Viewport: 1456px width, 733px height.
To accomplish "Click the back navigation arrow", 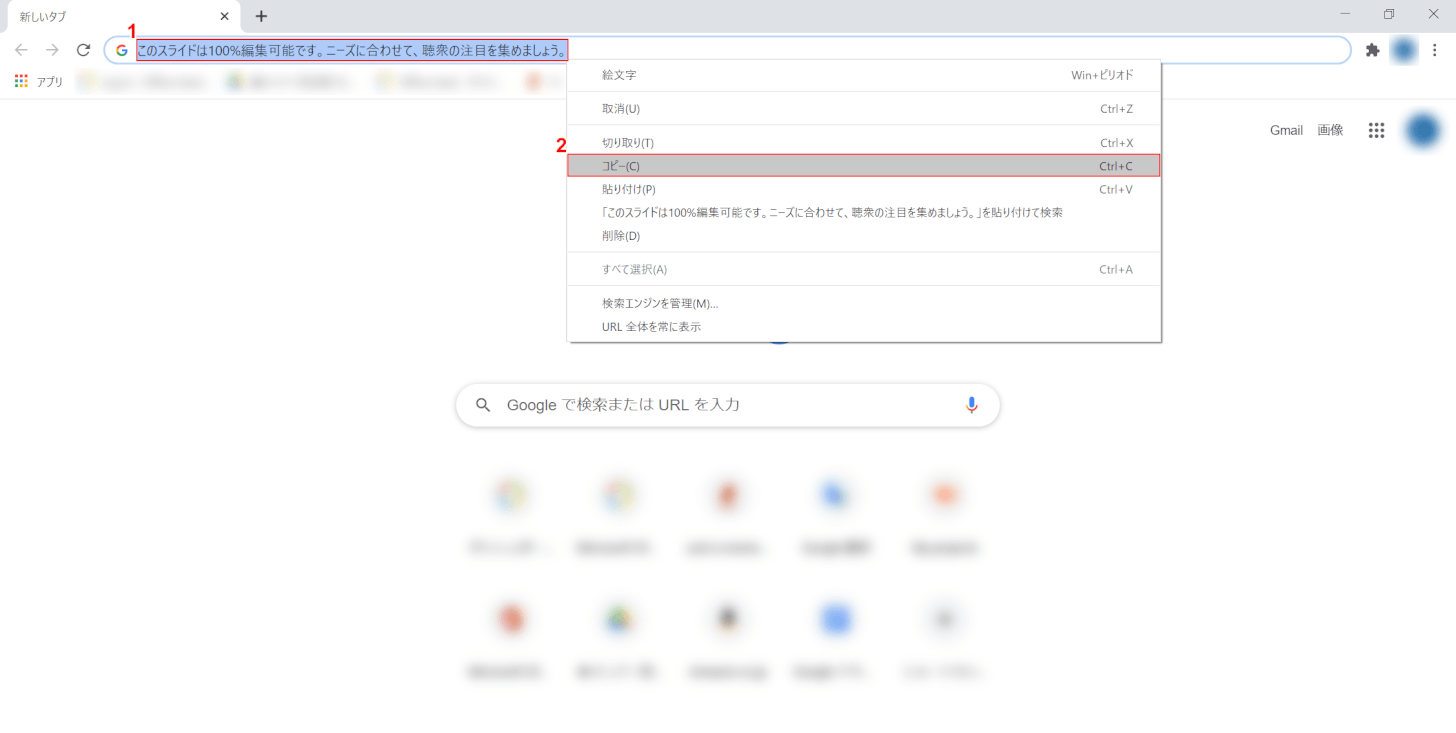I will 21,50.
